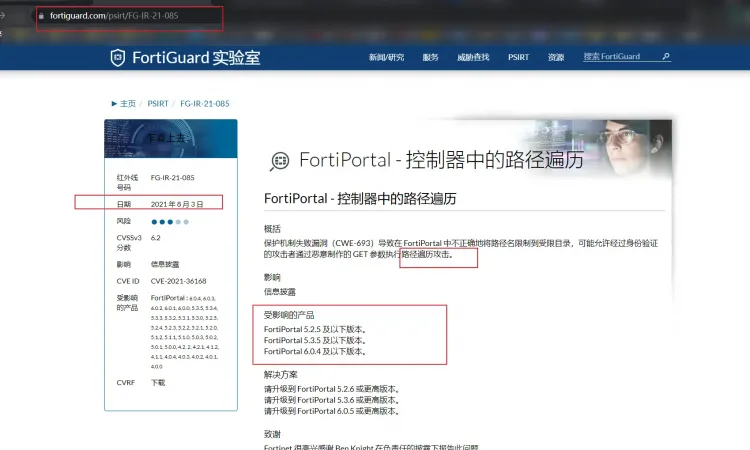Image resolution: width=750 pixels, height=450 pixels.
Task: Open the 新闻/研究 menu
Action: 386,57
